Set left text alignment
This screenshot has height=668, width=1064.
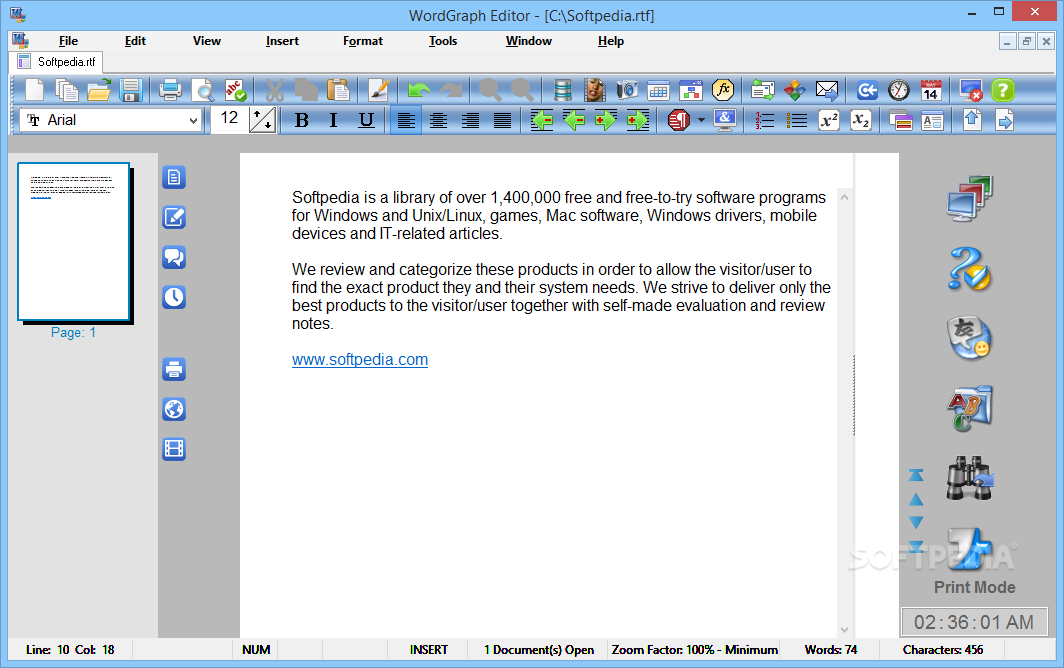[406, 121]
